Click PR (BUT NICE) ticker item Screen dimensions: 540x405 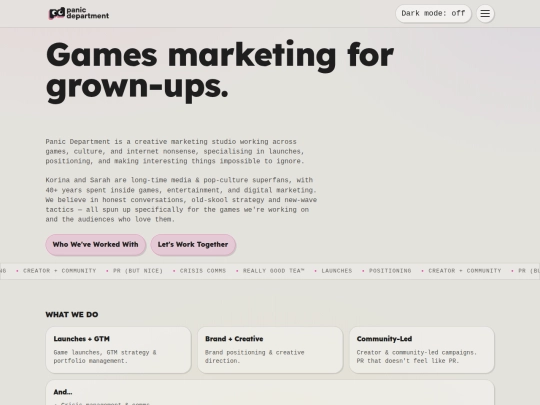click(138, 271)
